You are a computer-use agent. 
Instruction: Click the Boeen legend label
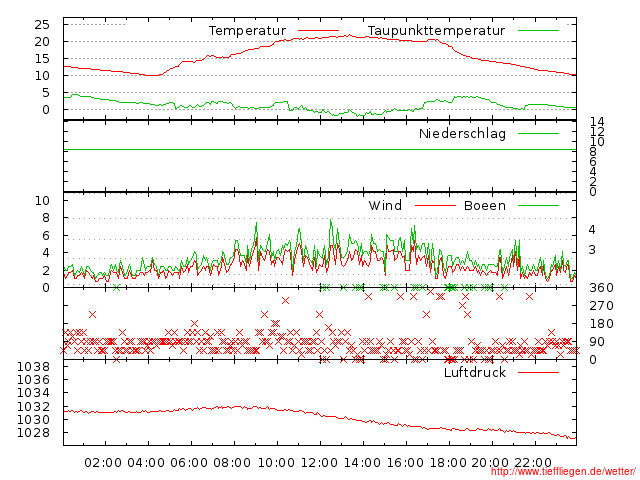pyautogui.click(x=485, y=205)
